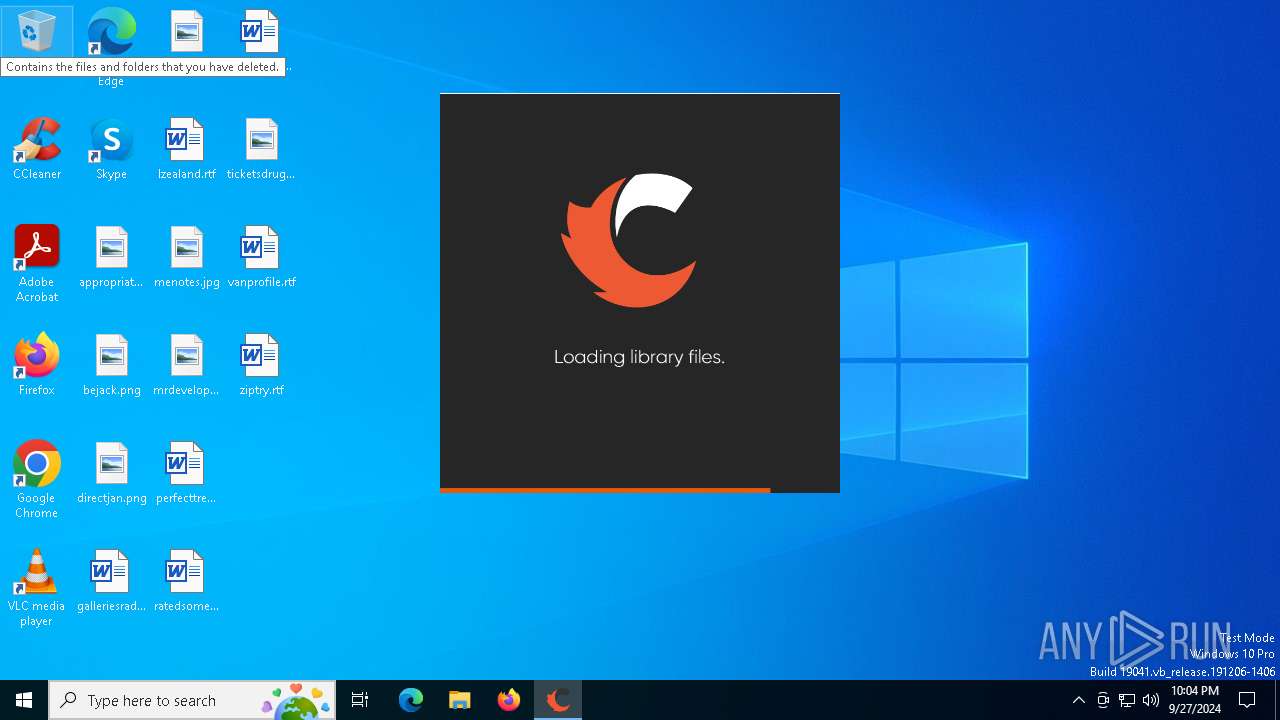Click the orange loading progress bar

605,490
